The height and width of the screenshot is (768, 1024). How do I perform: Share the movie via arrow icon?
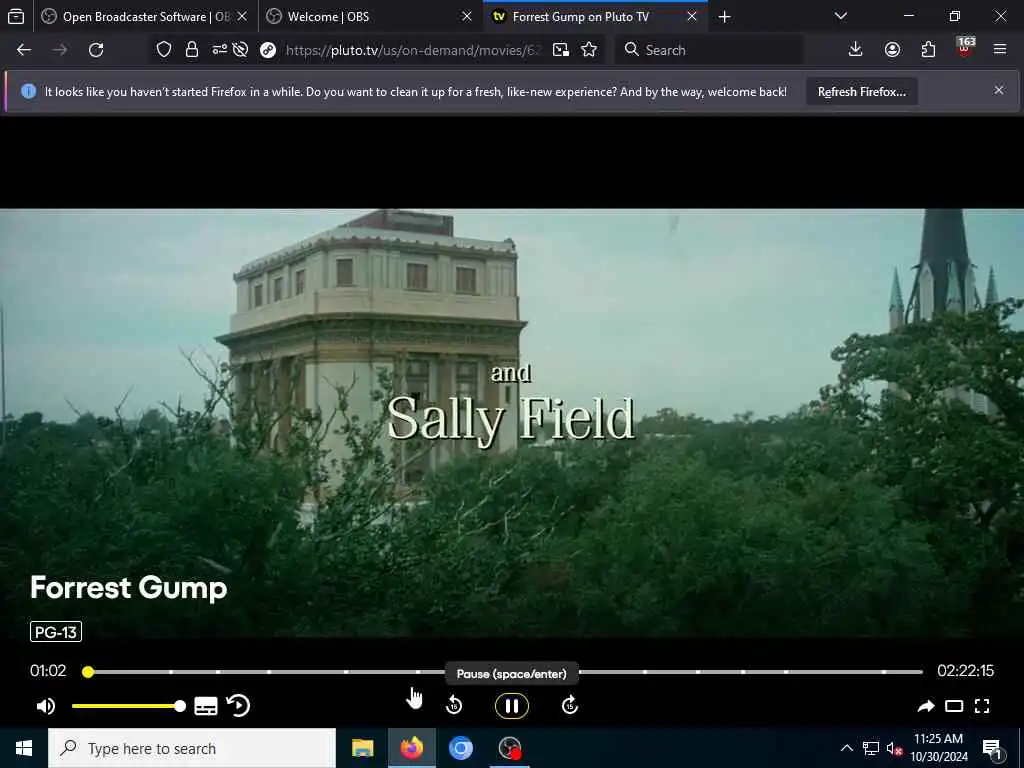[x=925, y=706]
